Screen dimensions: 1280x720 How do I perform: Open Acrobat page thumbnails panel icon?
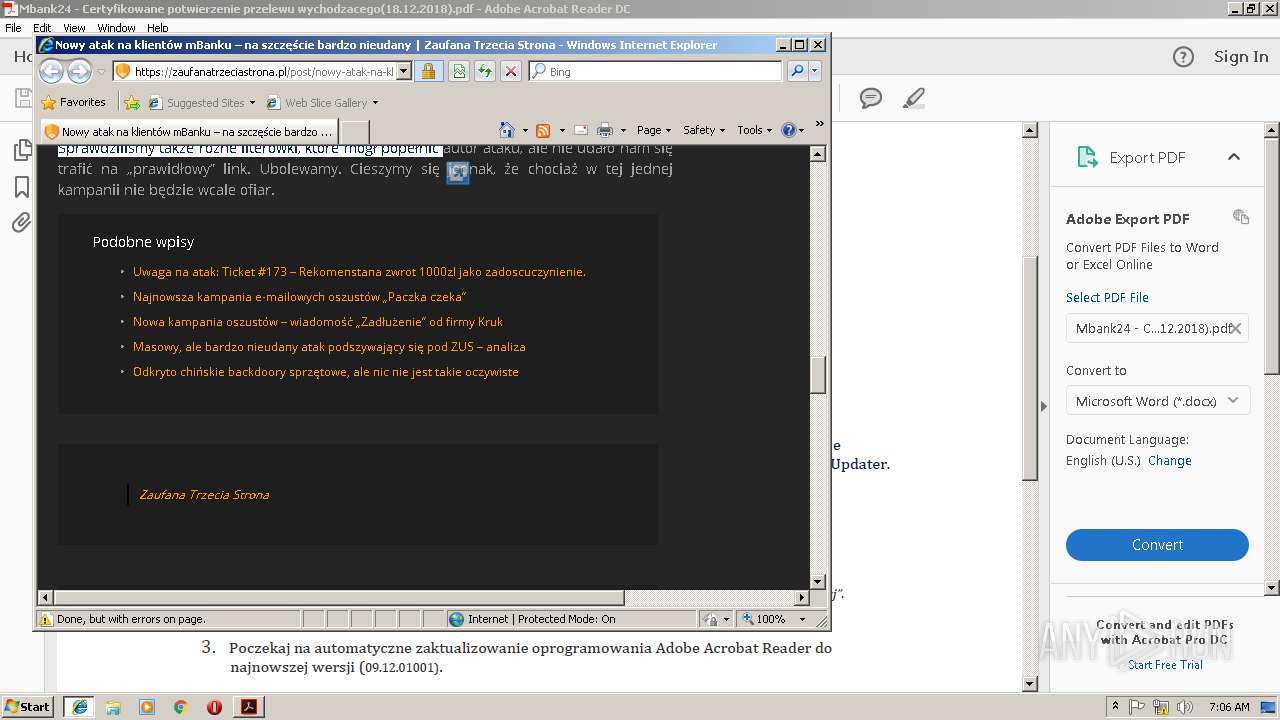(x=21, y=151)
